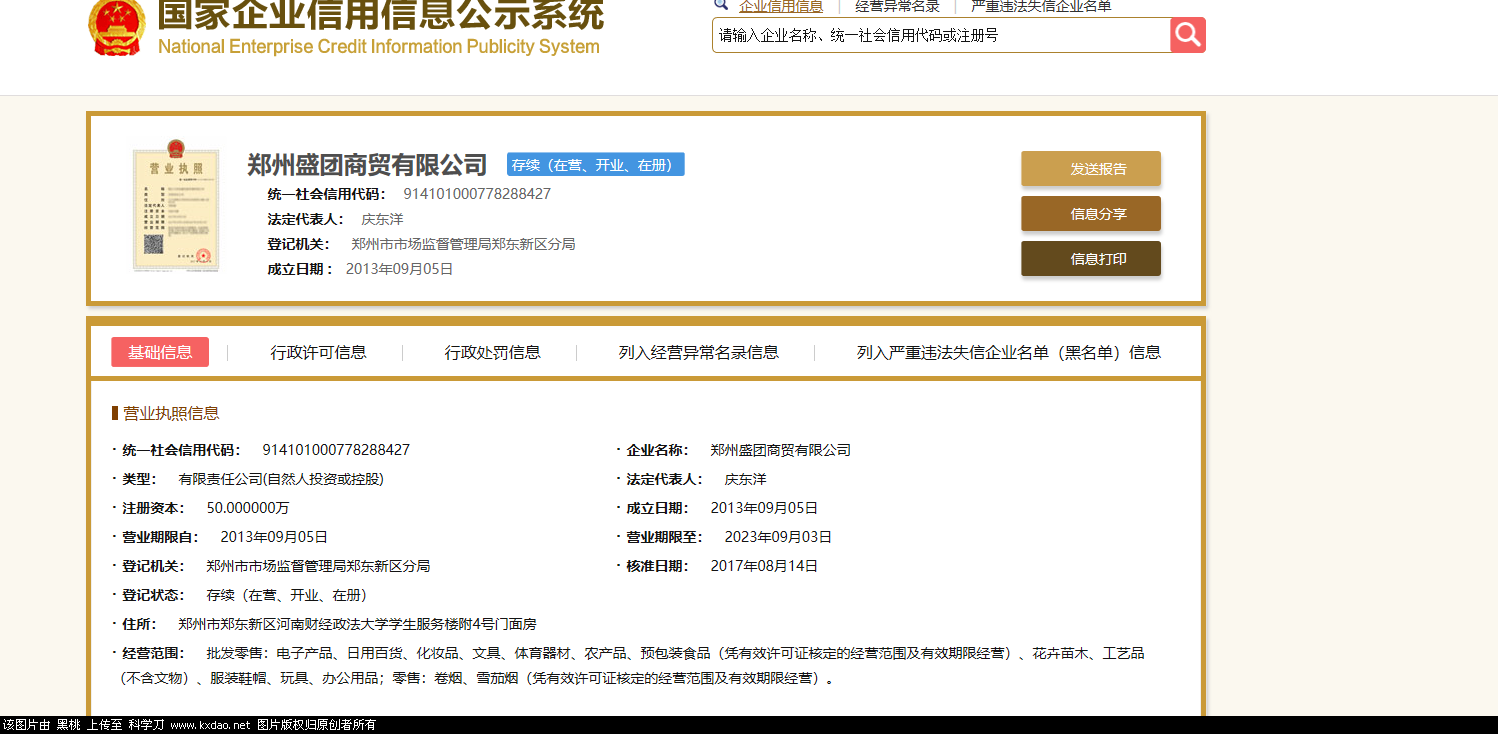Click the 发送报告 button
1498x734 pixels.
click(x=1091, y=169)
